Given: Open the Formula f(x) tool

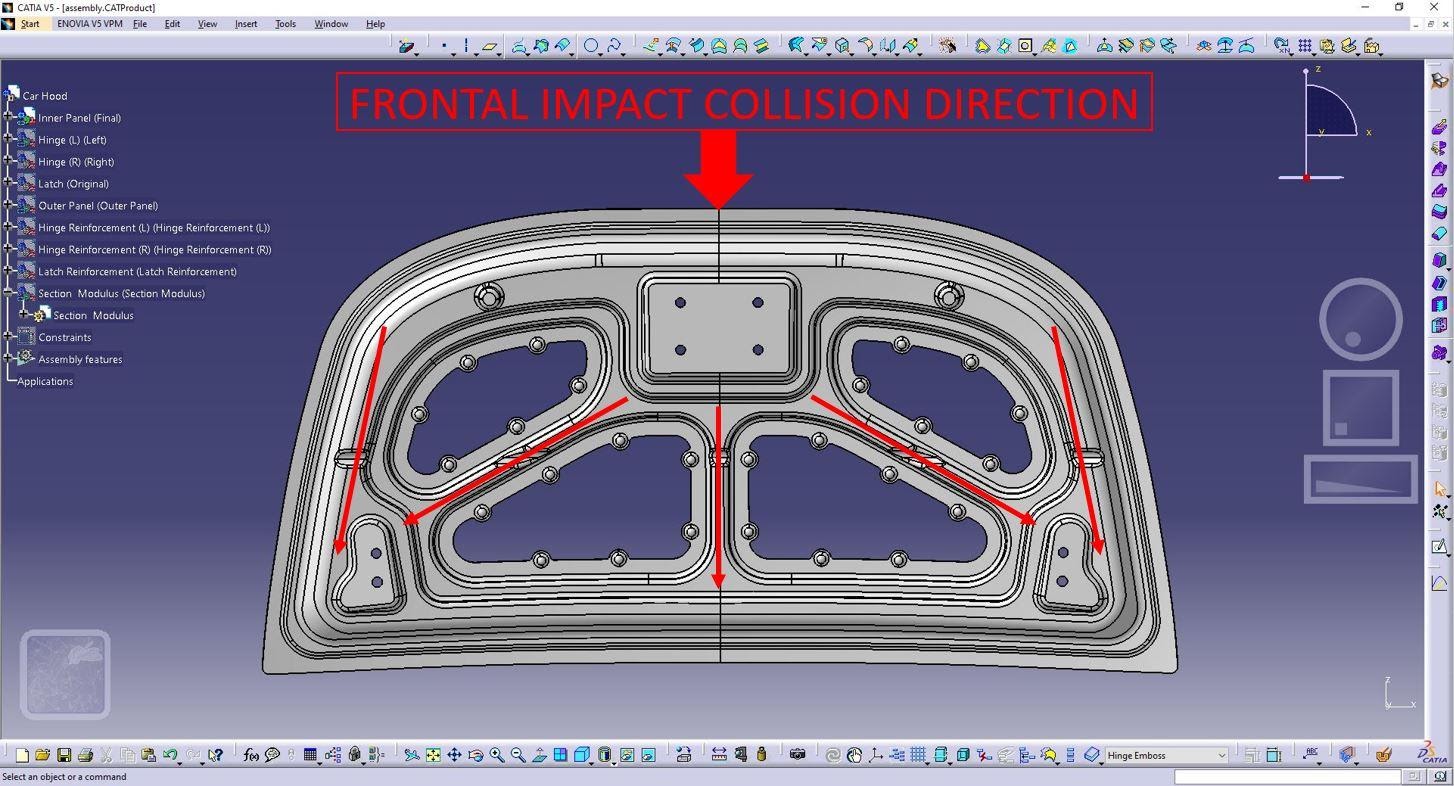Looking at the screenshot, I should coord(251,755).
